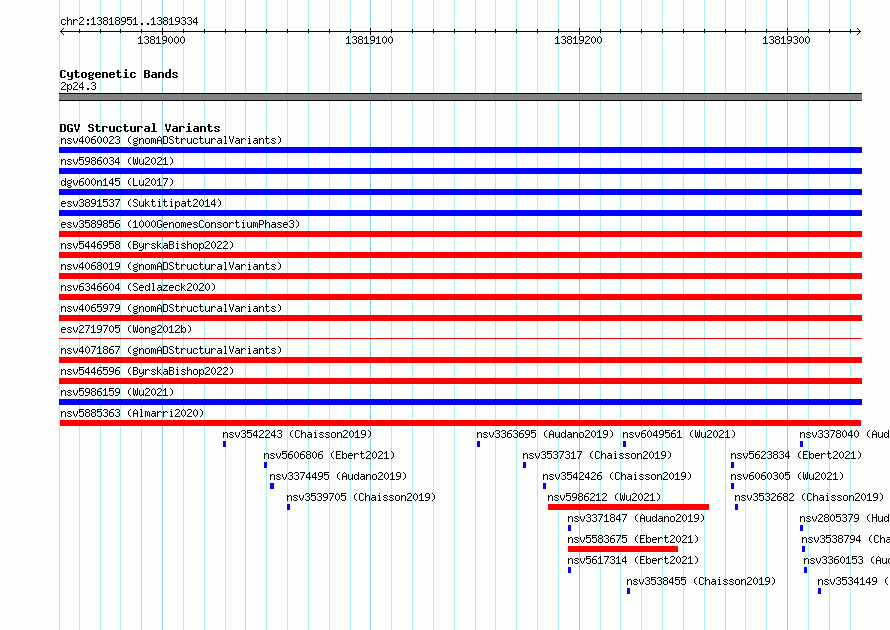The image size is (890, 630).
Task: Open nsv3532682 (Chaisson2019) variant
Action: click(x=809, y=497)
